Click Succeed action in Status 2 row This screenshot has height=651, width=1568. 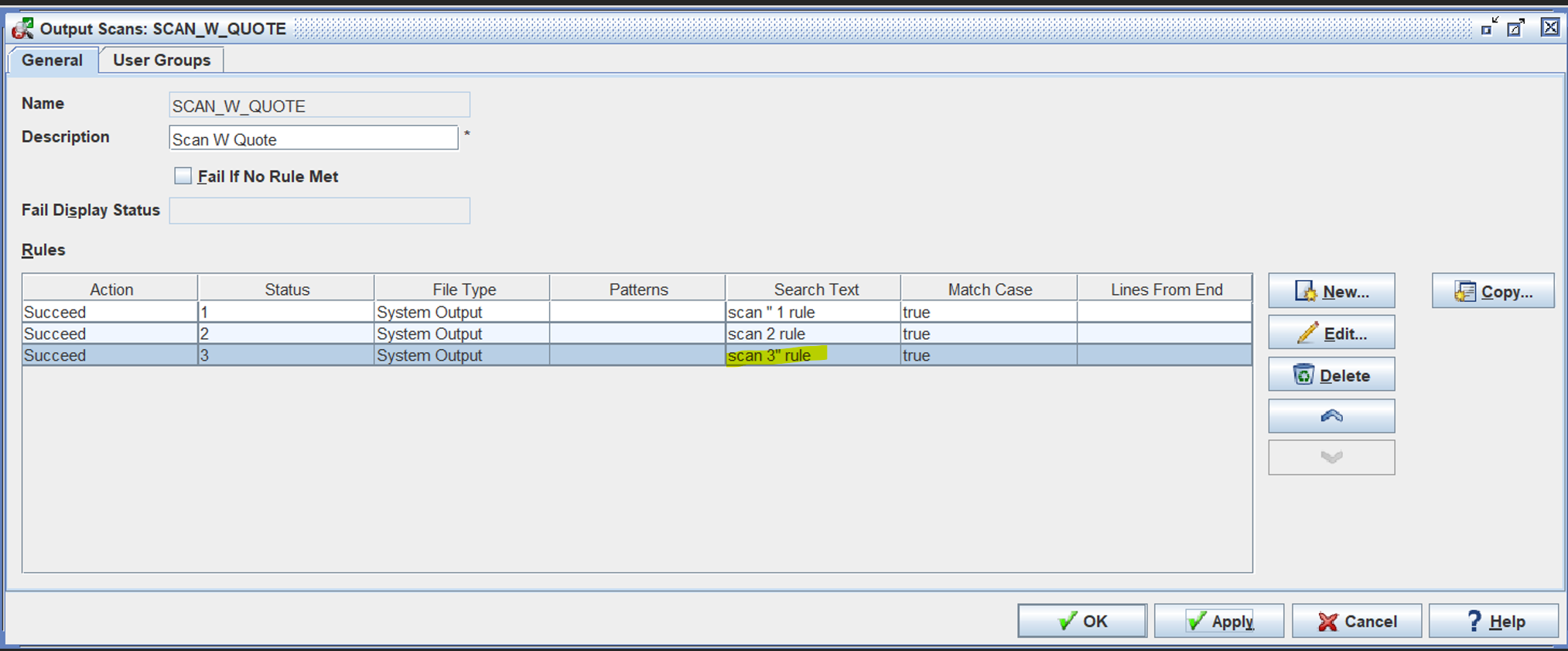[x=111, y=334]
